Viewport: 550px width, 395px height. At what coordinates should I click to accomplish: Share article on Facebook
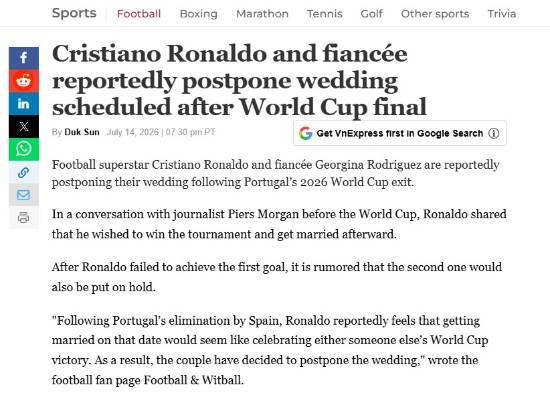pyautogui.click(x=24, y=58)
